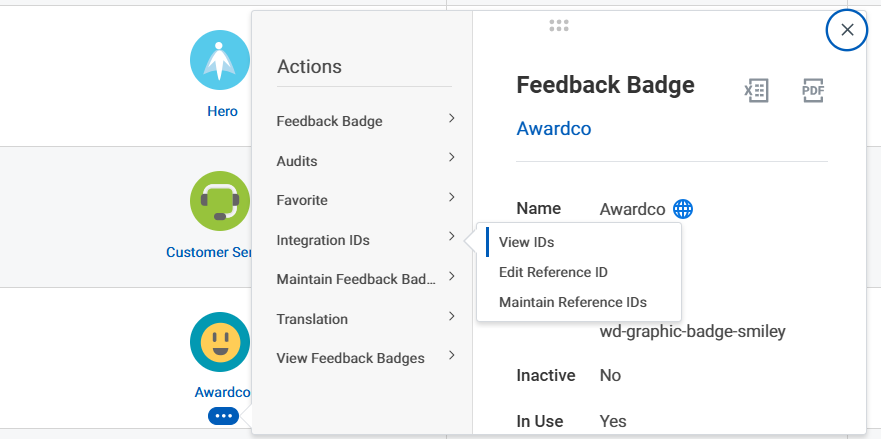Open the Awardco link under Feedback Badge
Image resolution: width=881 pixels, height=439 pixels.
coord(554,129)
